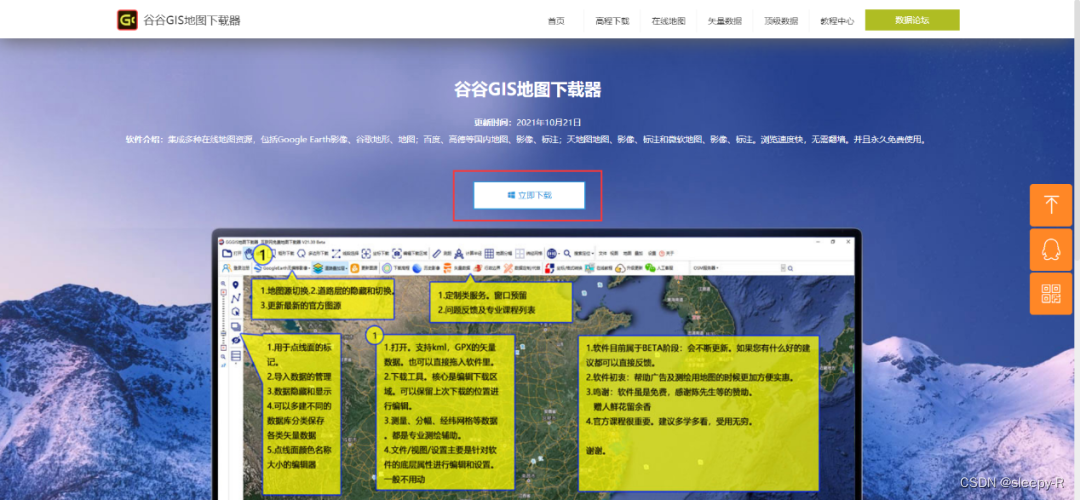Viewport: 1080px width, 500px height.
Task: Click the 地图分幅 grid icon
Action: pyautogui.click(x=489, y=253)
